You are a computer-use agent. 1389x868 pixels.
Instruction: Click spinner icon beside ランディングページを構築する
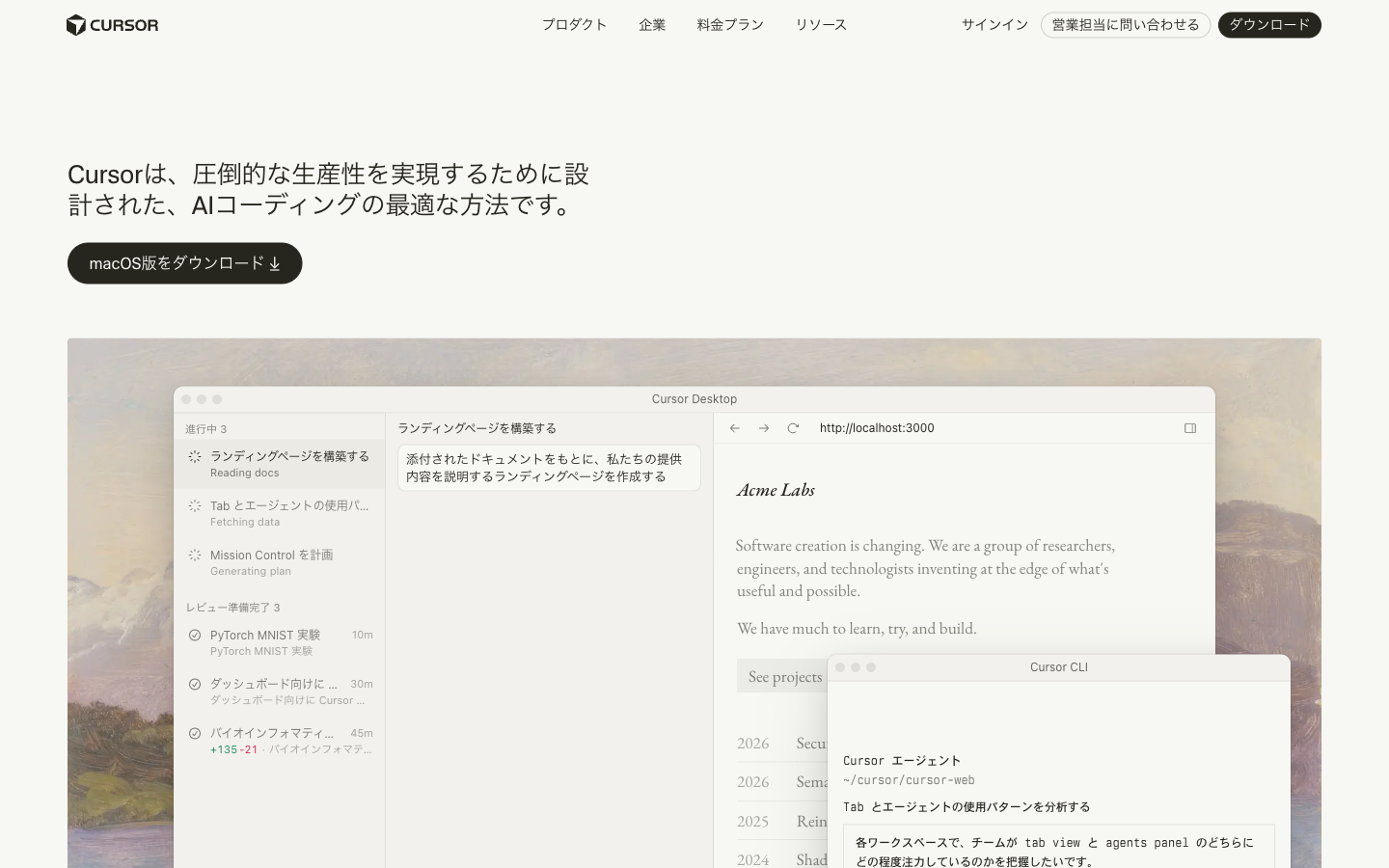coord(195,456)
